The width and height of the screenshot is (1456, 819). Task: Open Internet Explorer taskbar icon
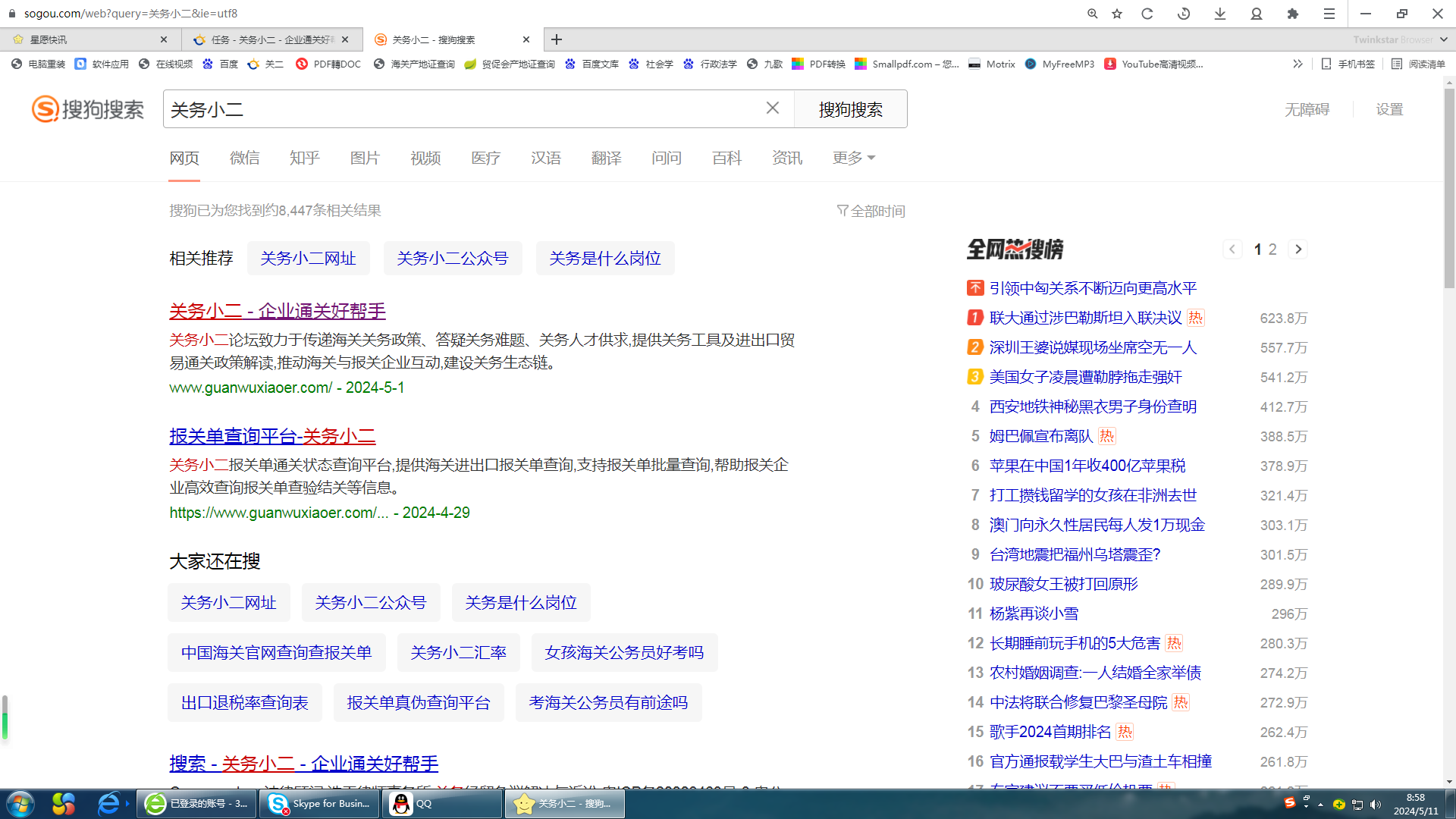pos(108,804)
